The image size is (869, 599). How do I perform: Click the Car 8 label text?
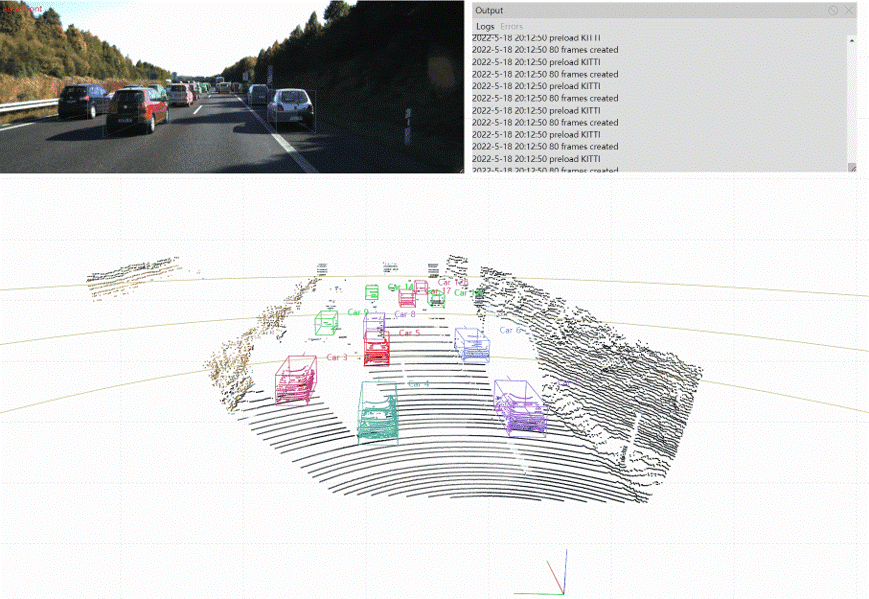pyautogui.click(x=405, y=315)
